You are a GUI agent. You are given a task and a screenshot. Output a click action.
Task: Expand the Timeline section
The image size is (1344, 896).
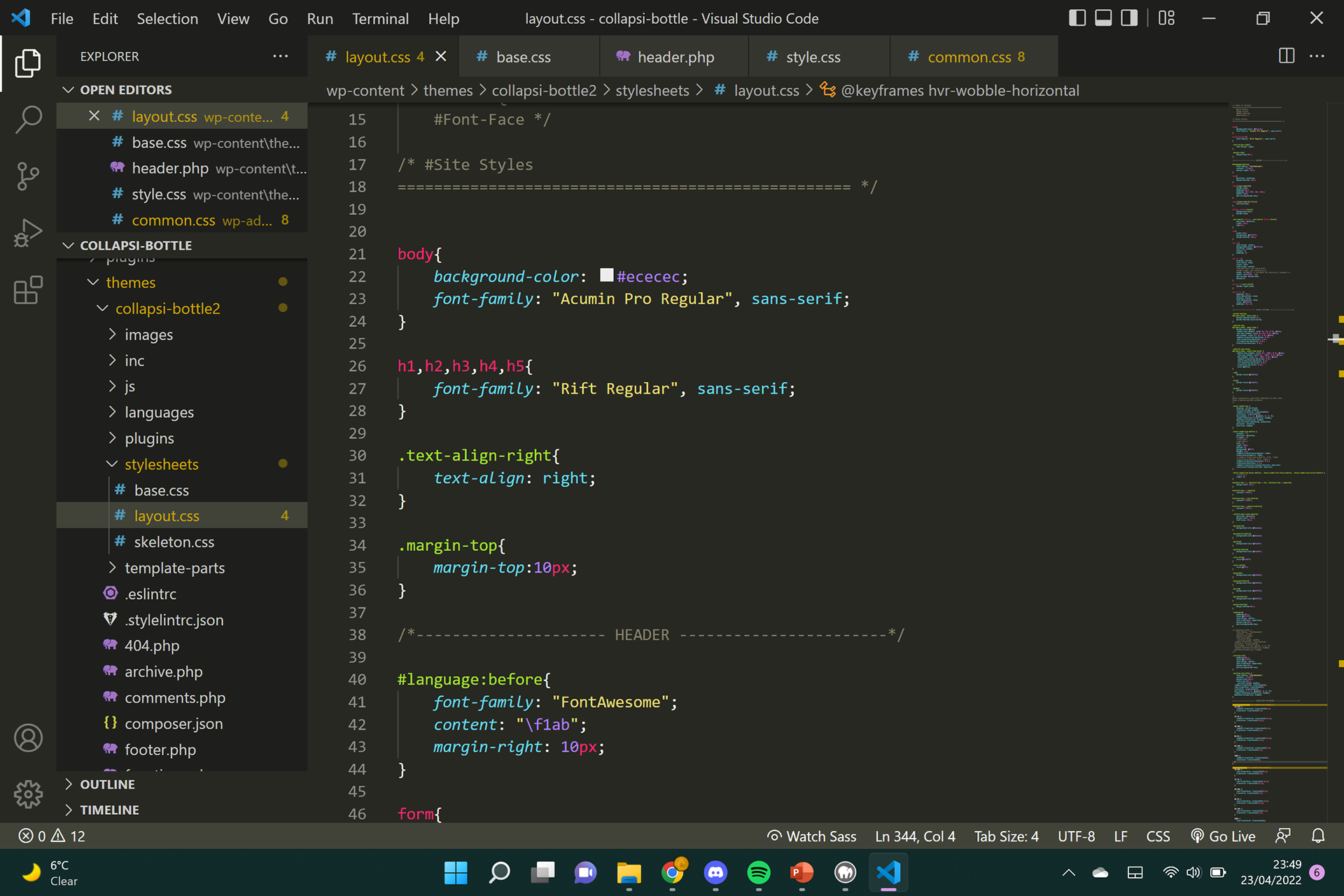point(69,810)
